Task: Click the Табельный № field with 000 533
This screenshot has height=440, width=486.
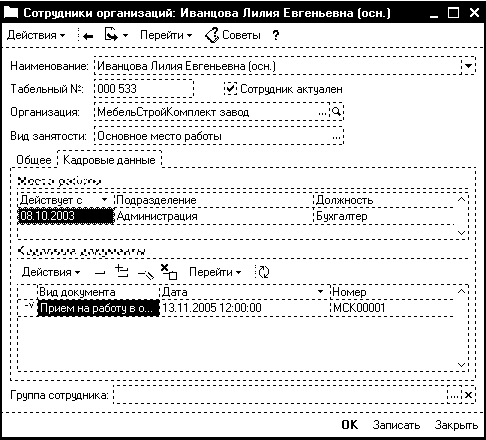Action: [x=144, y=89]
